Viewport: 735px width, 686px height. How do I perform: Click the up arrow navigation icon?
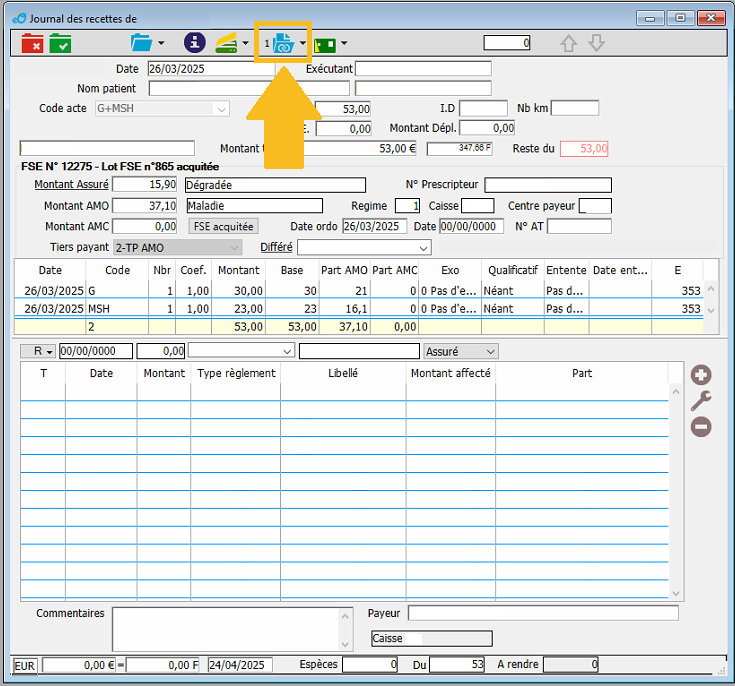coord(568,43)
